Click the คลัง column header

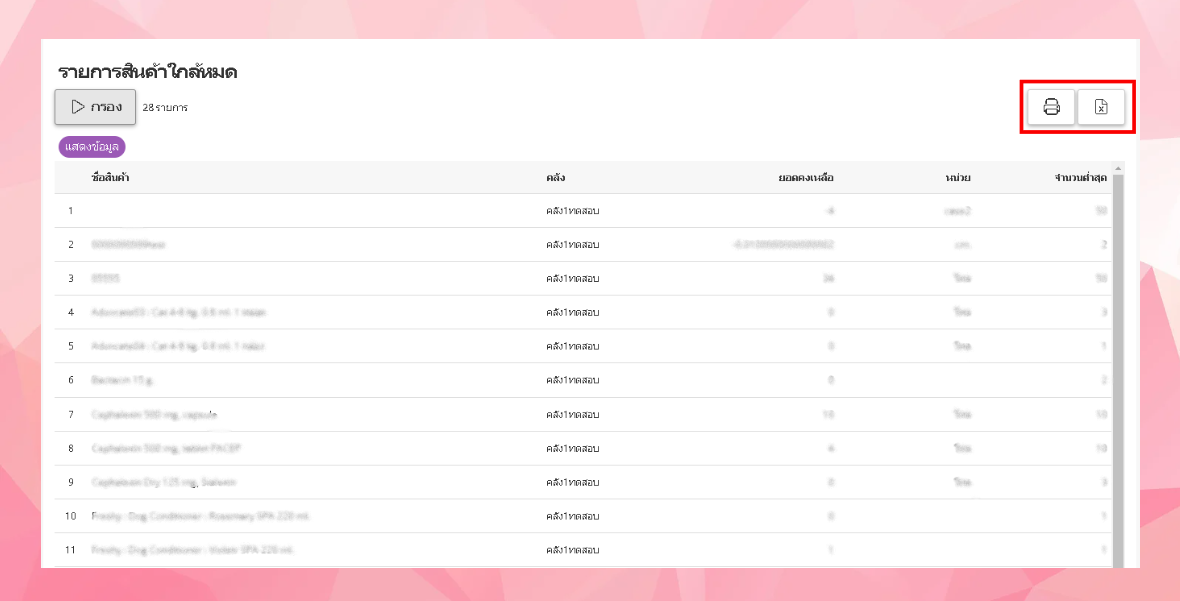pyautogui.click(x=556, y=178)
